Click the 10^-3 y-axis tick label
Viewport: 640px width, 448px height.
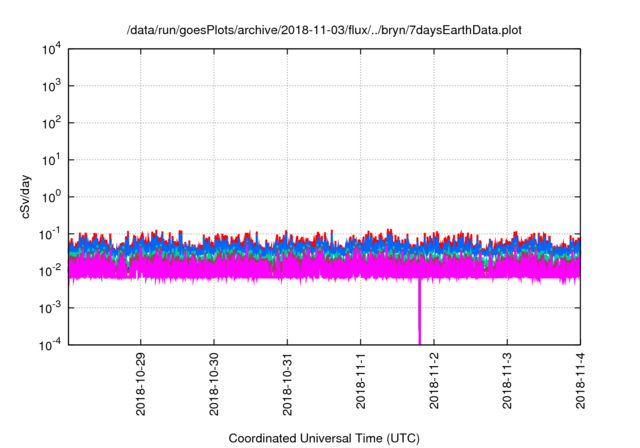(x=51, y=308)
